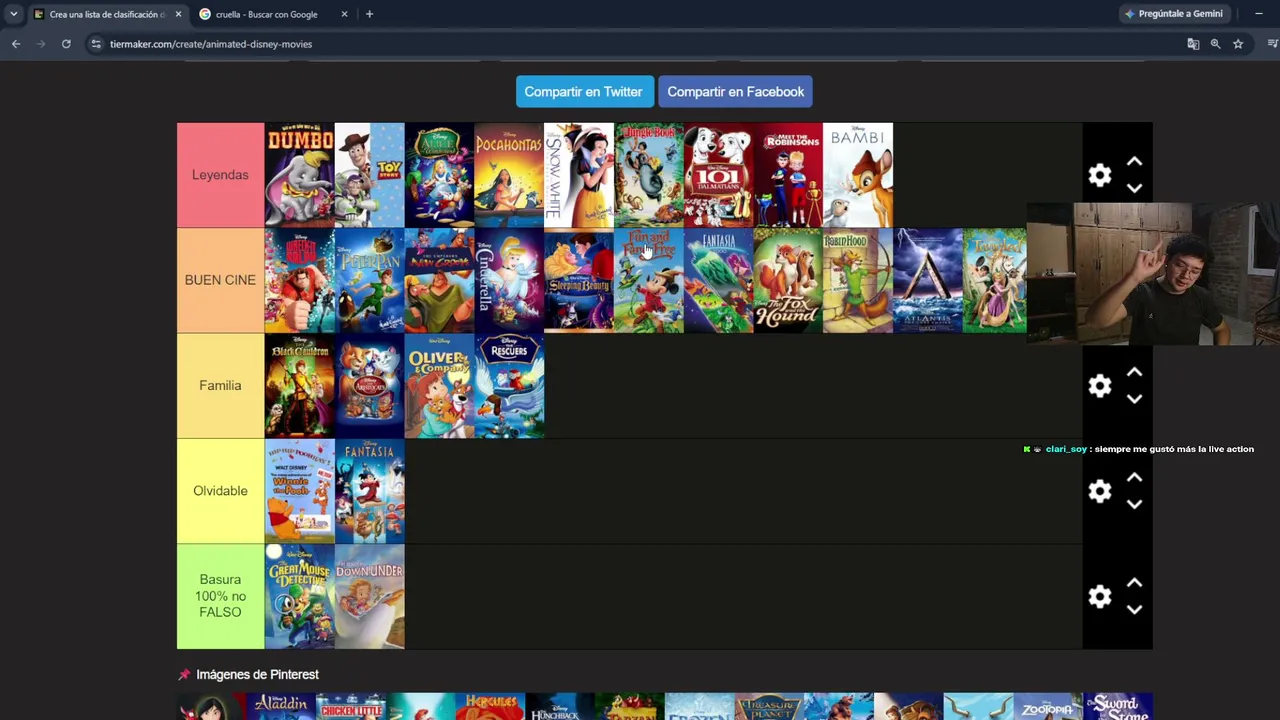1280x720 pixels.
Task: Choose the Rescuers poster in Familia tier
Action: coord(509,386)
